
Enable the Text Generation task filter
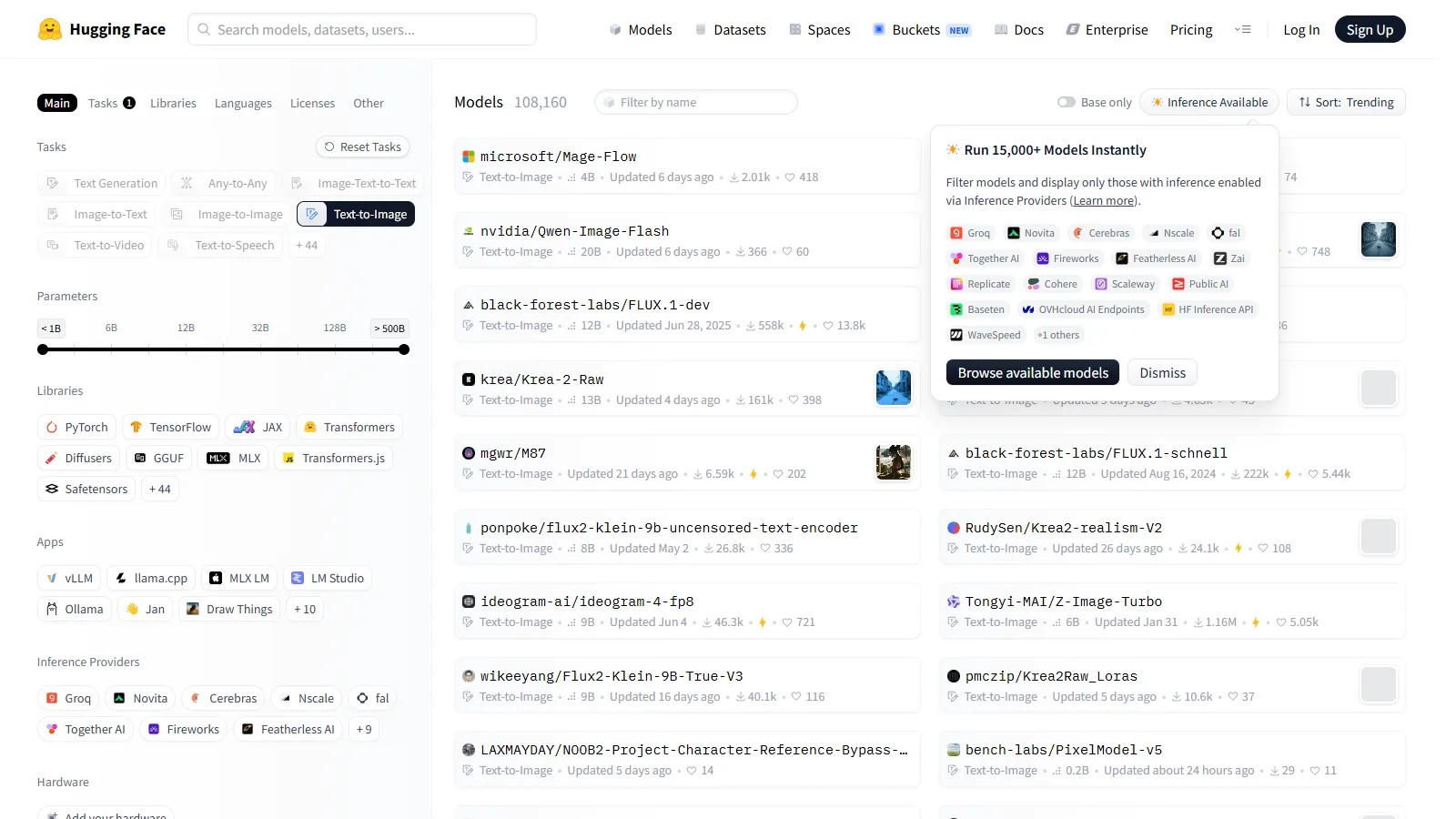pos(102,183)
